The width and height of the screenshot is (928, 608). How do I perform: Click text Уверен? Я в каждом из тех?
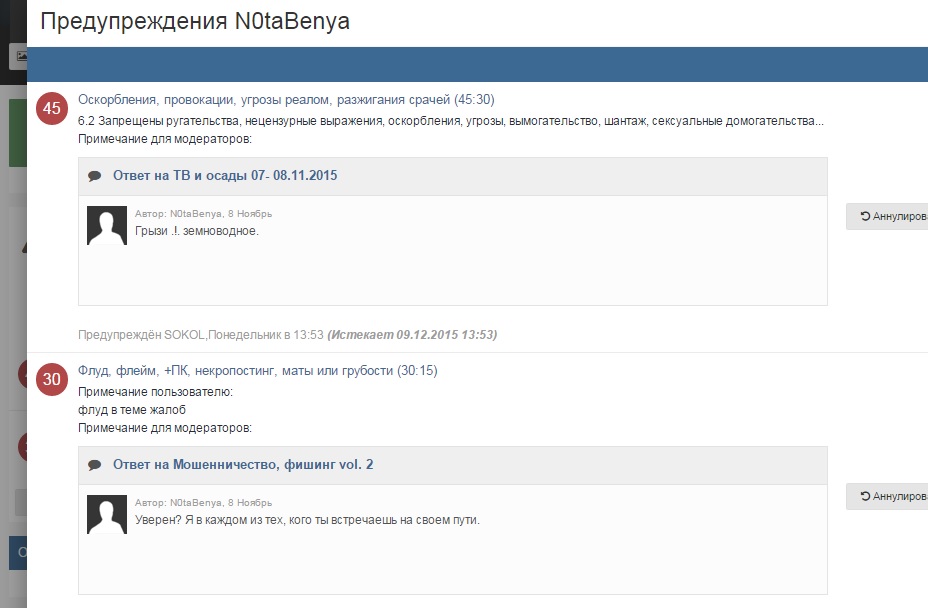click(307, 520)
